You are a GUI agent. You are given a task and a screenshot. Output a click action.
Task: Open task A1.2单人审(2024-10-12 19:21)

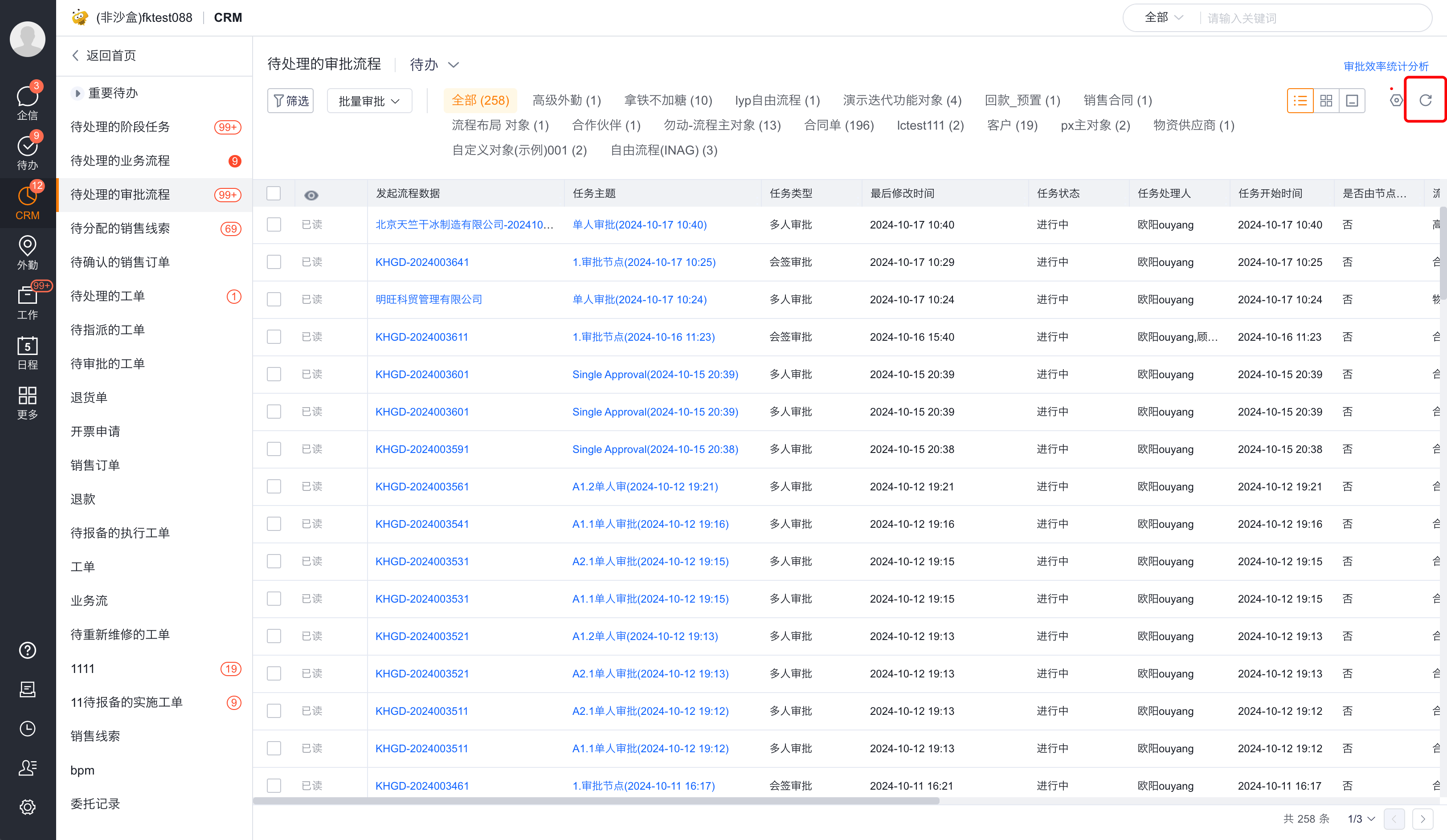[x=645, y=486]
